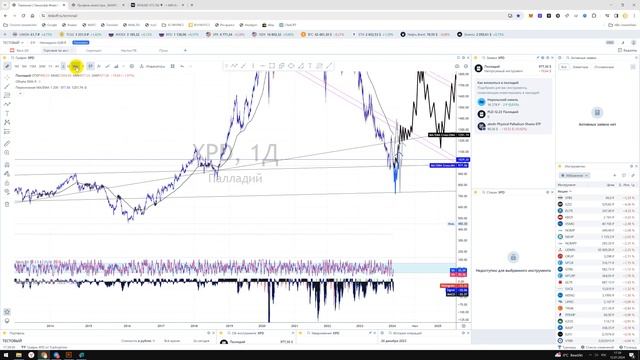Switch to the Лимитные orders tab
Image resolution: width=640 pixels, height=360 pixels.
[x=580, y=67]
